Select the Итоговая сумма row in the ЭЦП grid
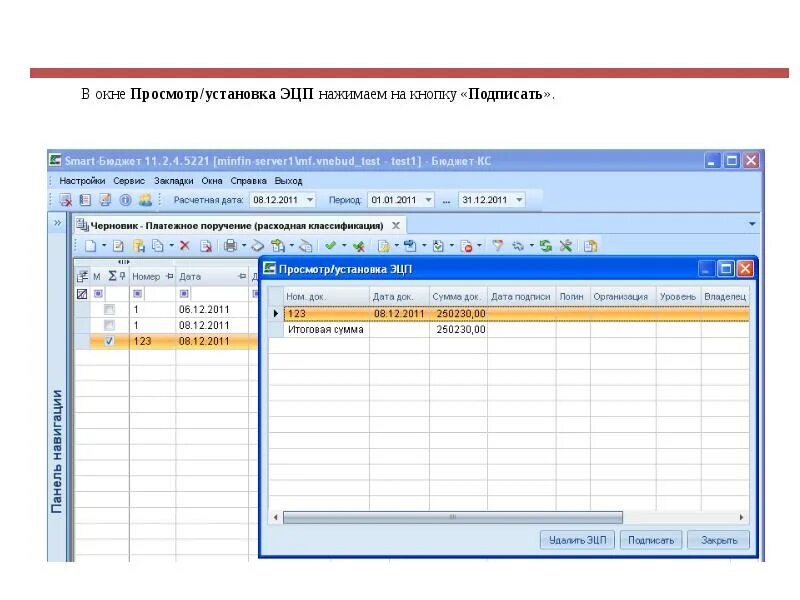This screenshot has height=600, width=800. pyautogui.click(x=509, y=330)
